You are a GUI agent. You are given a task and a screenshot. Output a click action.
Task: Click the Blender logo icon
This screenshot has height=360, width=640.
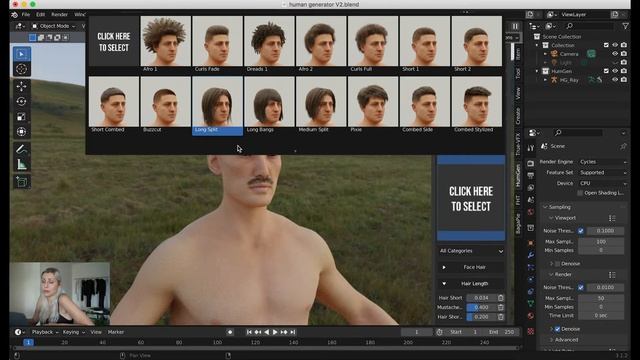pos(15,15)
